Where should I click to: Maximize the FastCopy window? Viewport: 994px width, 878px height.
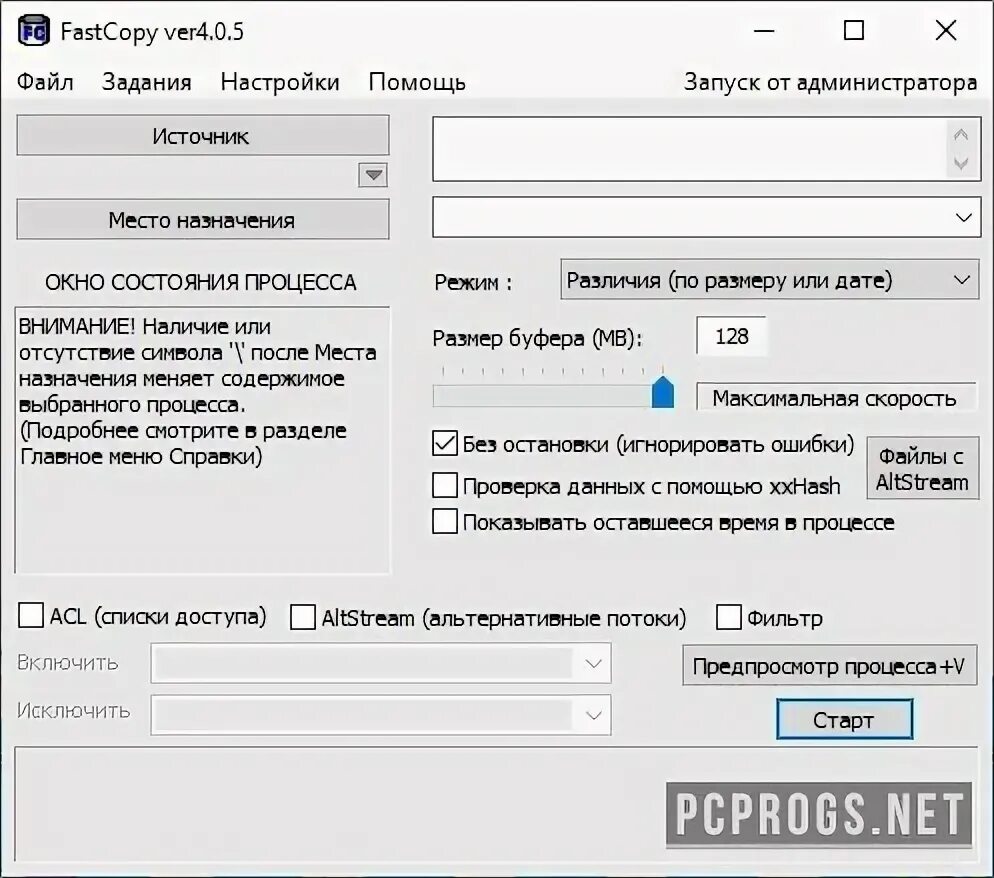point(854,30)
